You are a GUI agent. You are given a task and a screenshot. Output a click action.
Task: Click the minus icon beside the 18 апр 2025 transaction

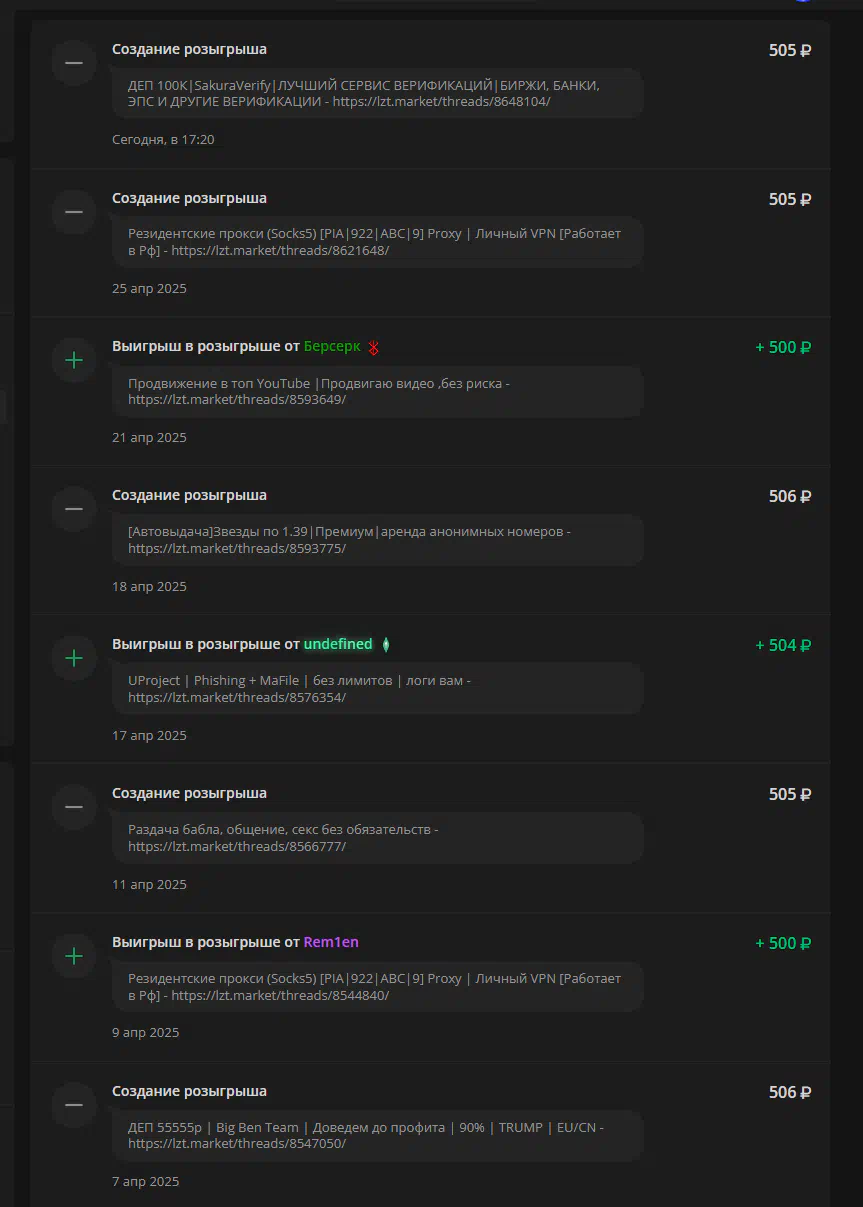(74, 509)
